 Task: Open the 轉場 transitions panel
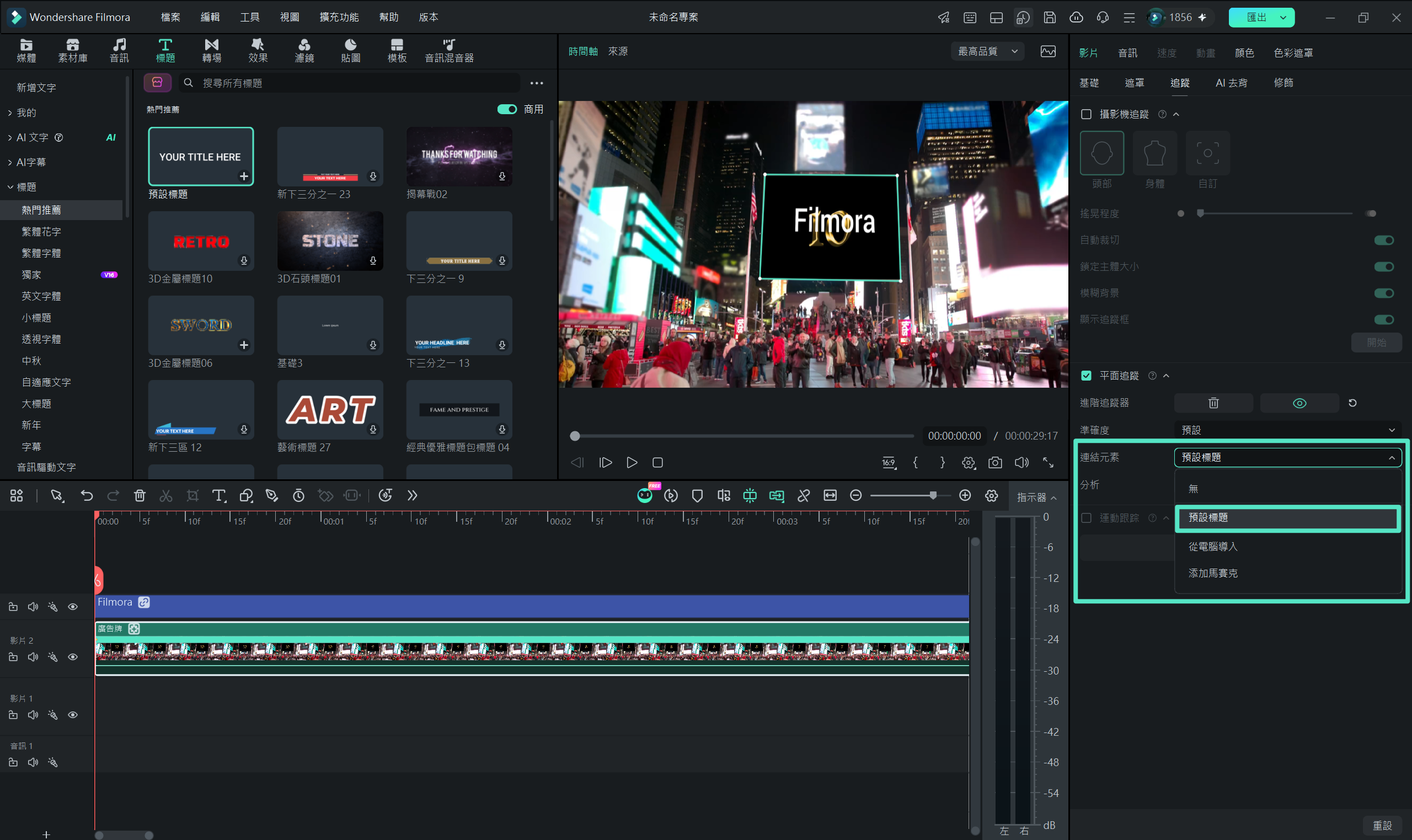point(212,50)
